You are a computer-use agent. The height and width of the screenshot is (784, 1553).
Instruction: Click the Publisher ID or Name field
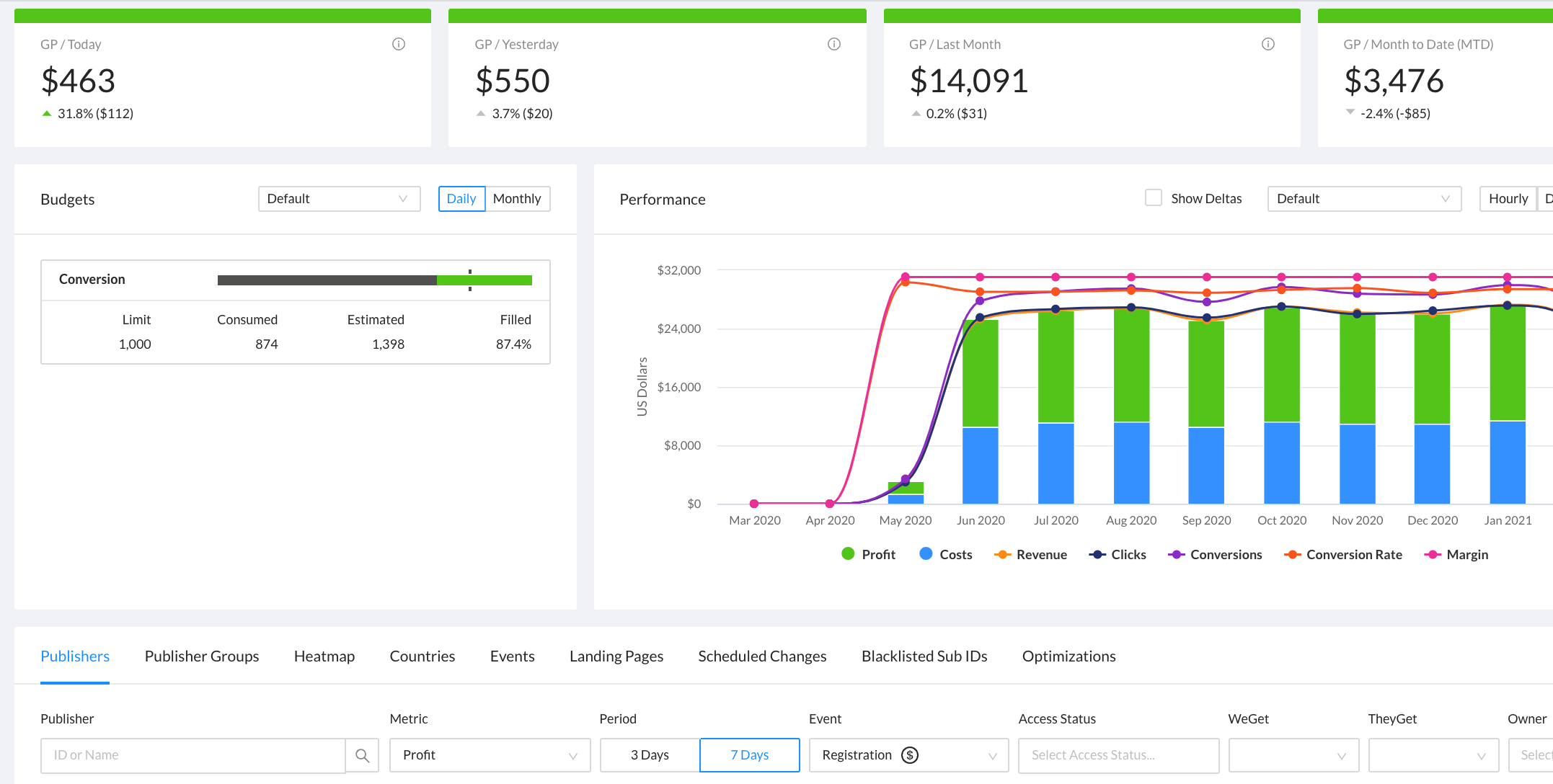tap(193, 755)
